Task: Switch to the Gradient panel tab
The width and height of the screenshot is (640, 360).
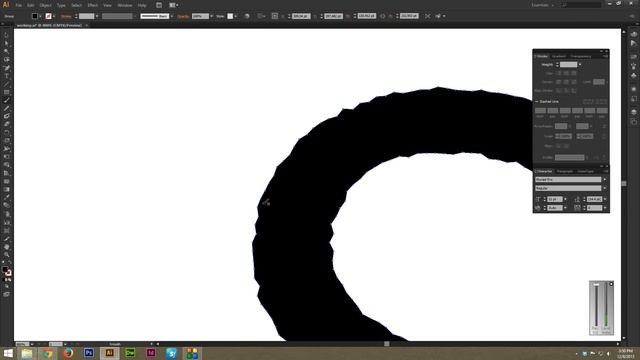Action: point(559,56)
